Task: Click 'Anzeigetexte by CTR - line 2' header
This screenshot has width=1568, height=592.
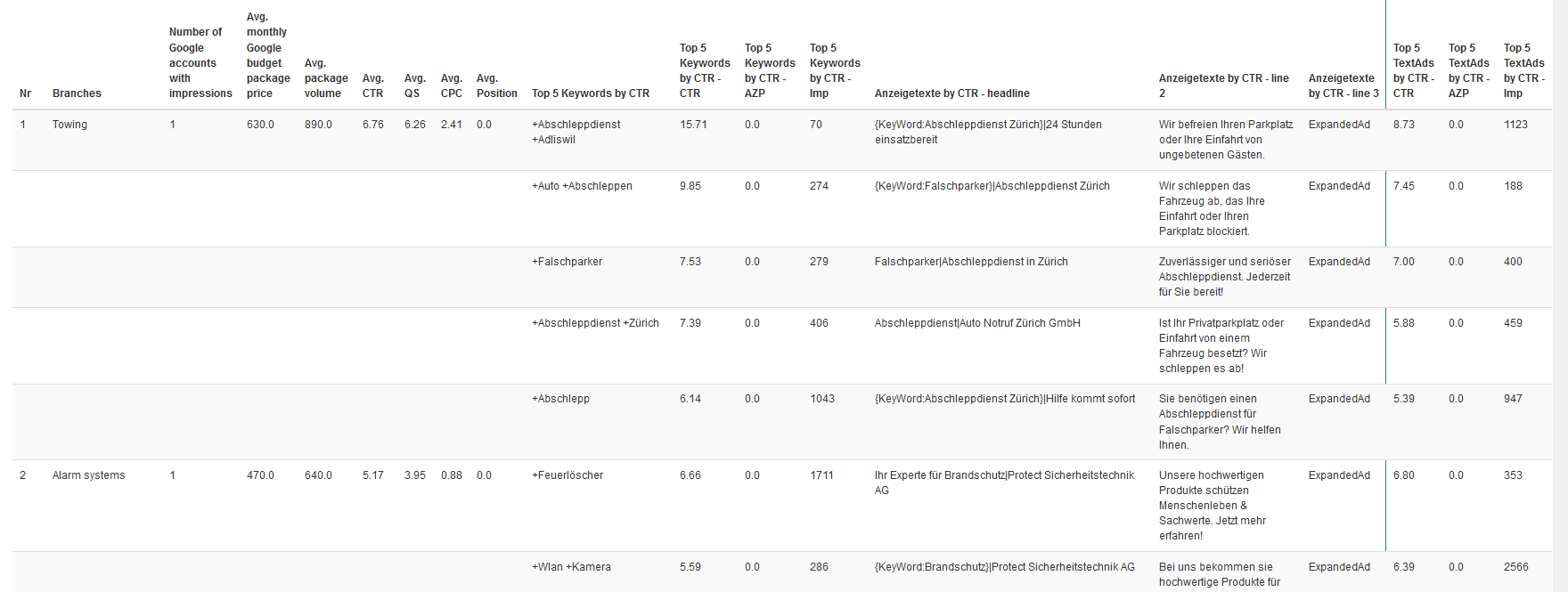Action: pyautogui.click(x=1224, y=86)
